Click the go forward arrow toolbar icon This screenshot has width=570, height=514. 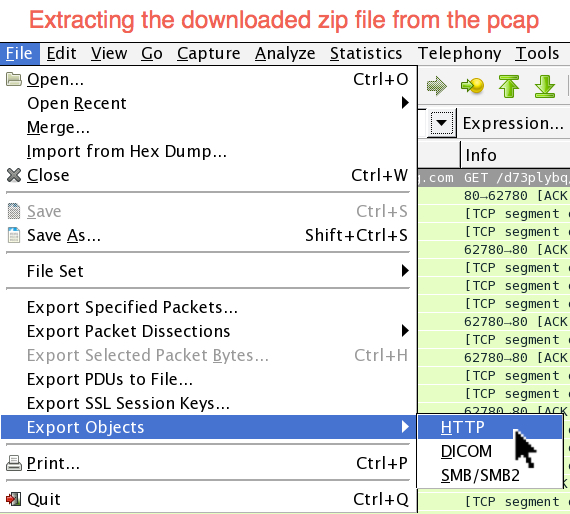[x=436, y=86]
